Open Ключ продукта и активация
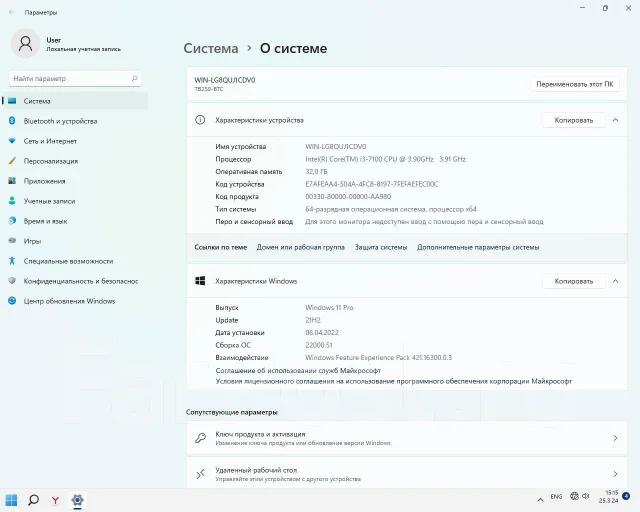640x512 pixels. 407,438
